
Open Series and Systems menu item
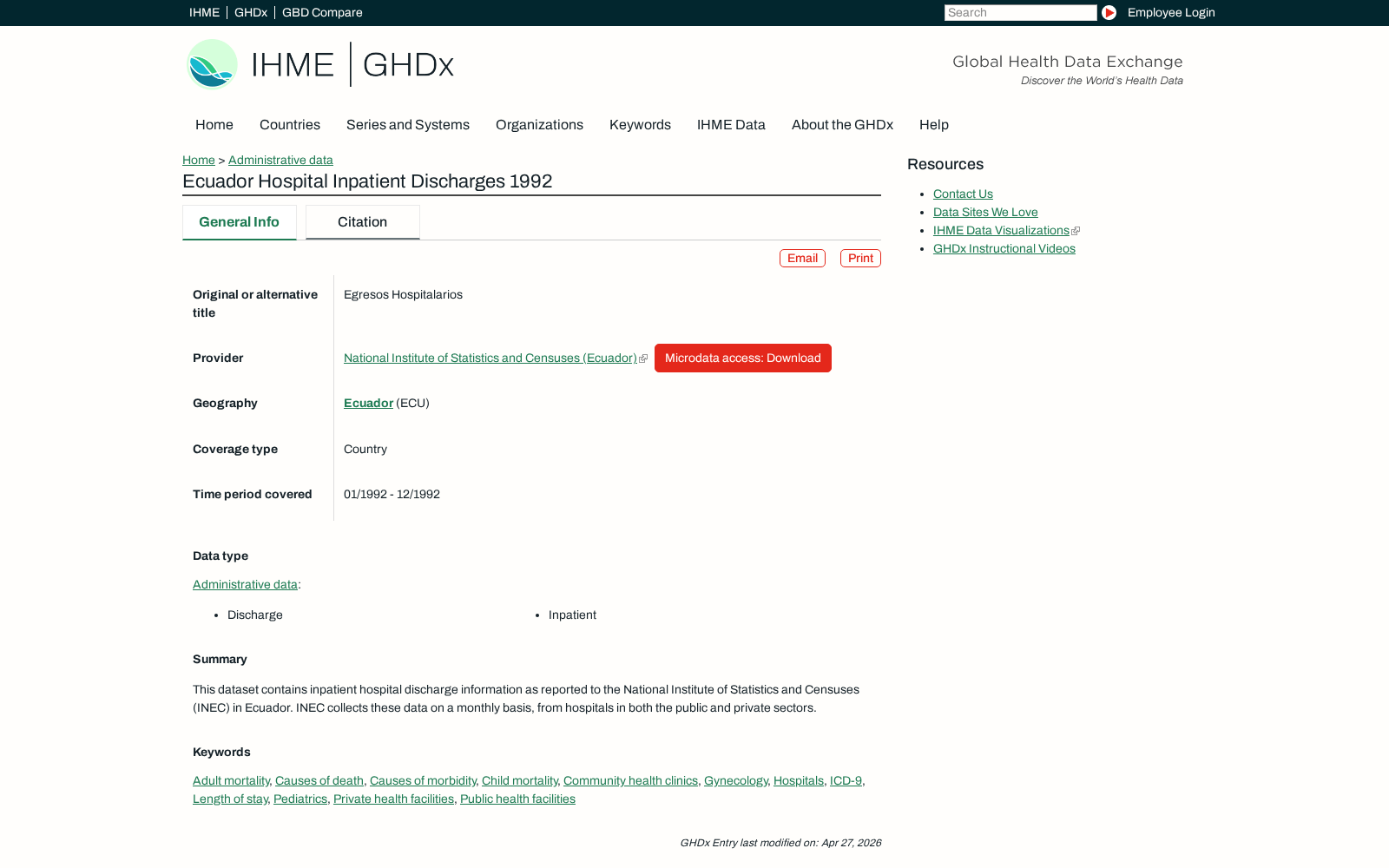pos(408,125)
